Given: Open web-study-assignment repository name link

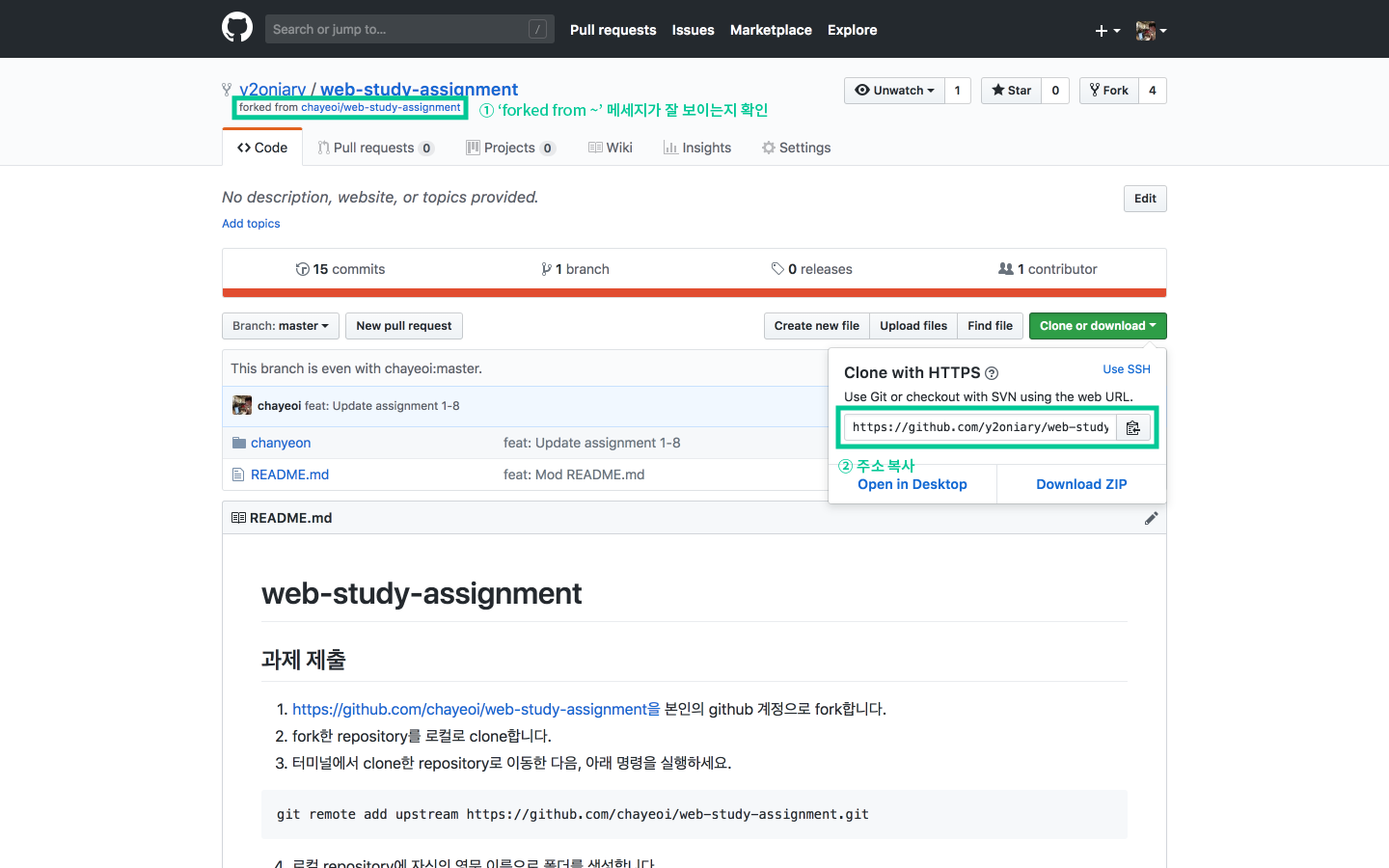Looking at the screenshot, I should click(419, 90).
